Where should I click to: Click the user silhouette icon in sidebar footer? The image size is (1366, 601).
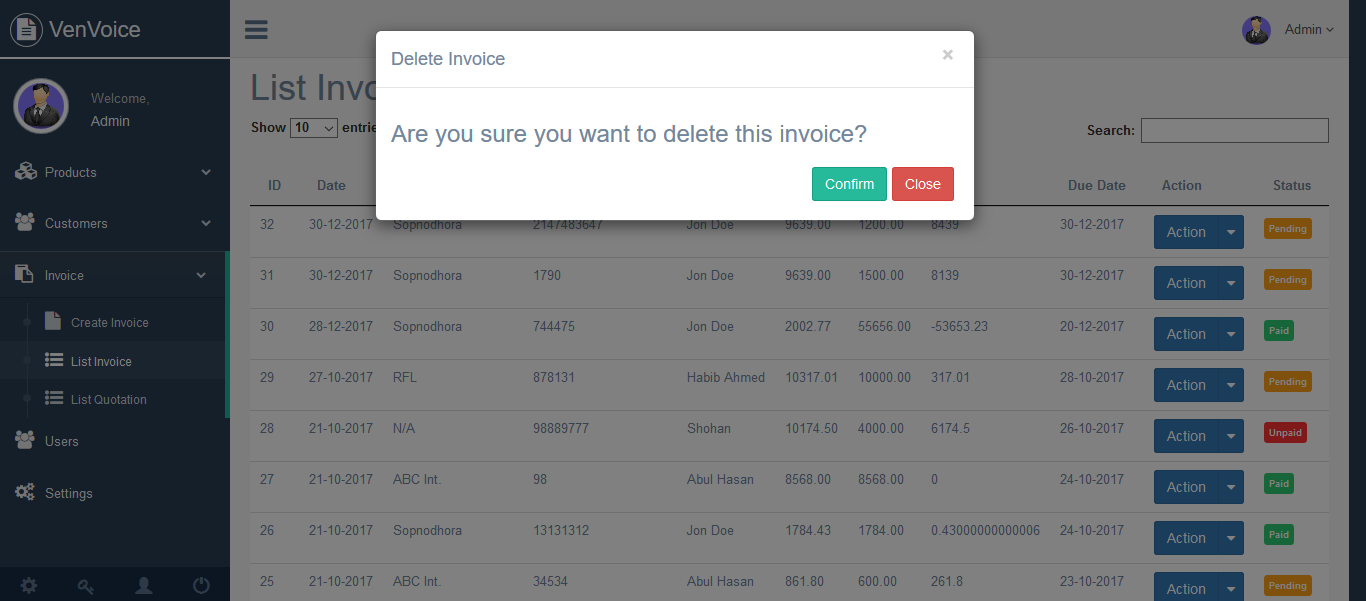tap(144, 586)
